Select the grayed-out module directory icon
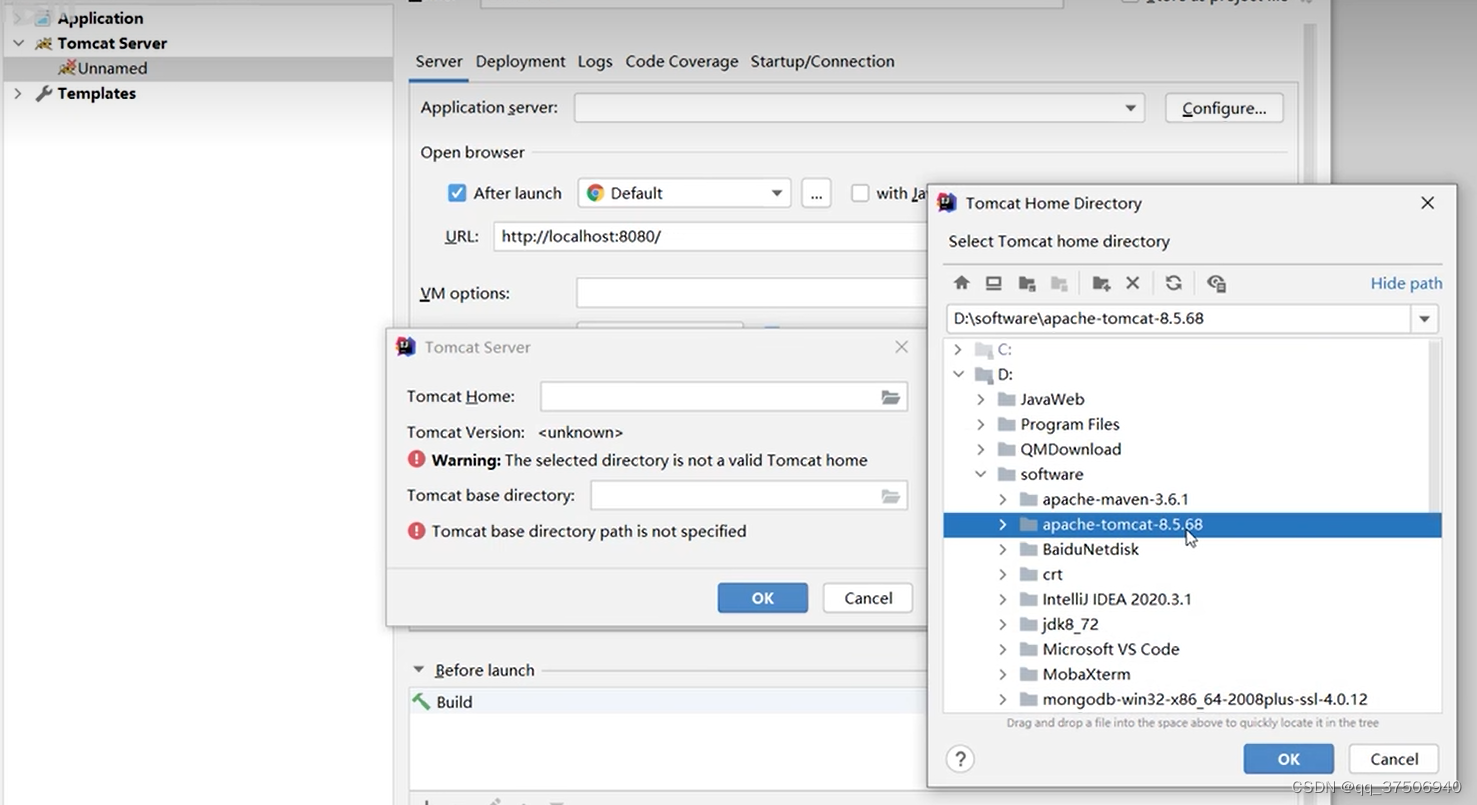This screenshot has width=1477, height=805. pyautogui.click(x=1059, y=283)
